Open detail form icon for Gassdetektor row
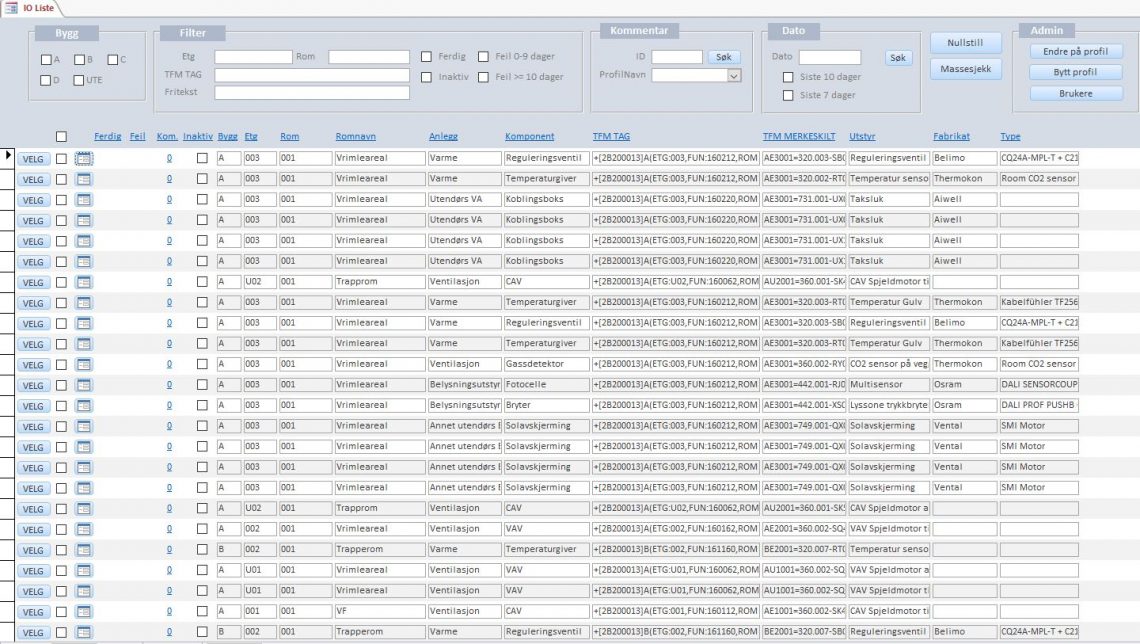This screenshot has width=1140, height=644. point(84,364)
